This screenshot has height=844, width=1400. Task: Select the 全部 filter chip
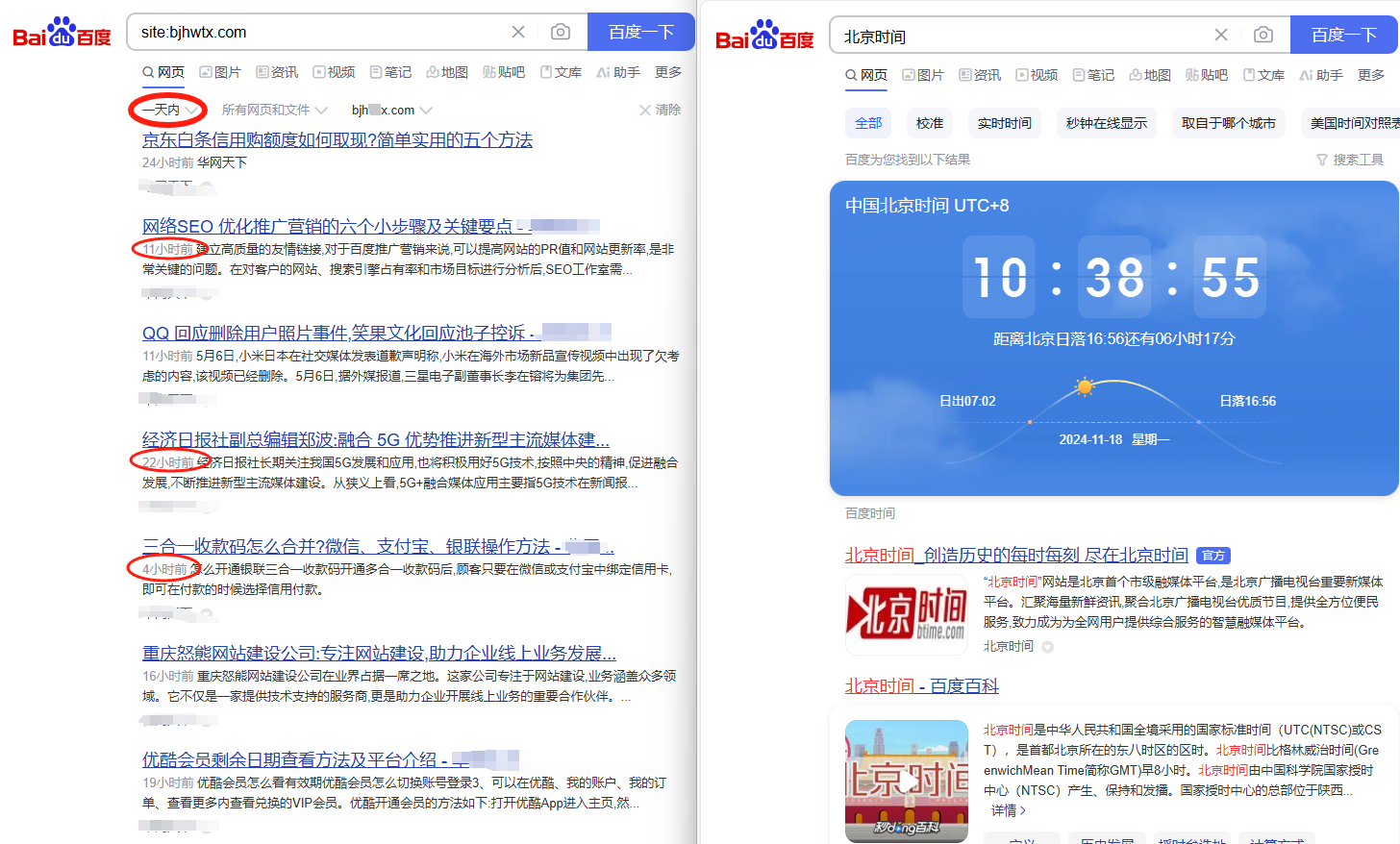[x=868, y=123]
